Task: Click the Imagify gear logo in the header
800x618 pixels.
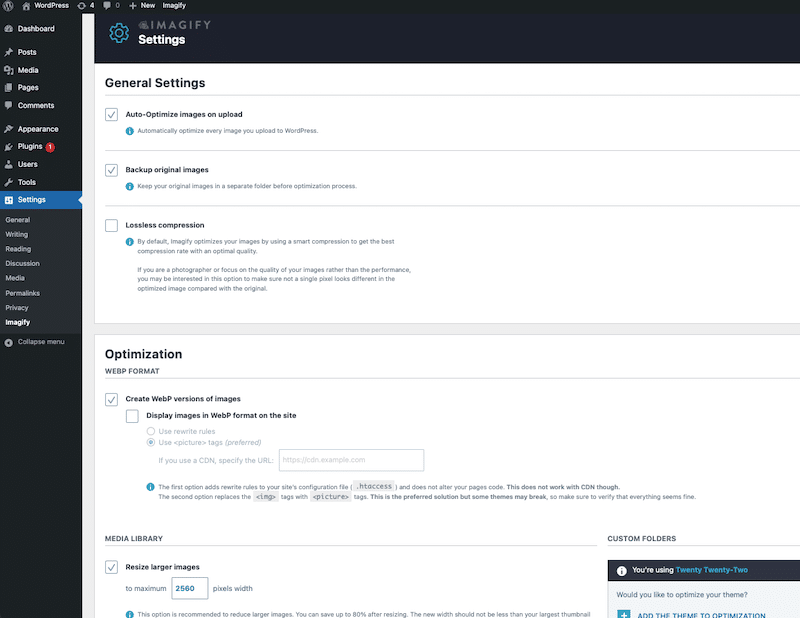Action: pos(120,33)
